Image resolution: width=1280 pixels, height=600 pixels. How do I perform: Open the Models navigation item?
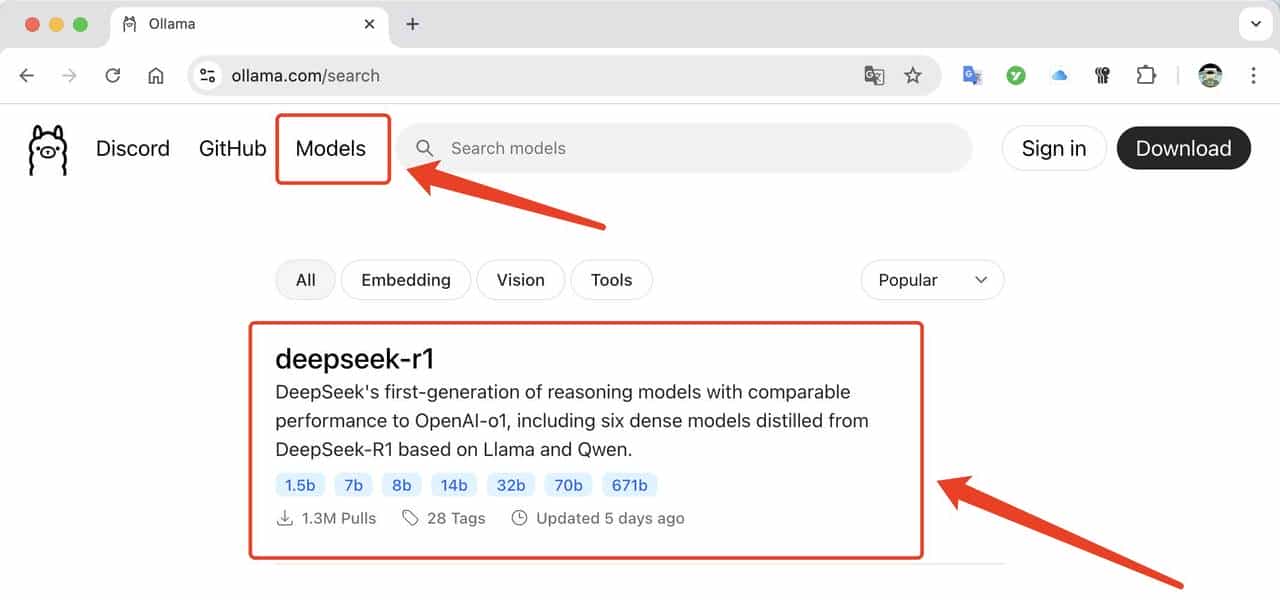coord(331,149)
